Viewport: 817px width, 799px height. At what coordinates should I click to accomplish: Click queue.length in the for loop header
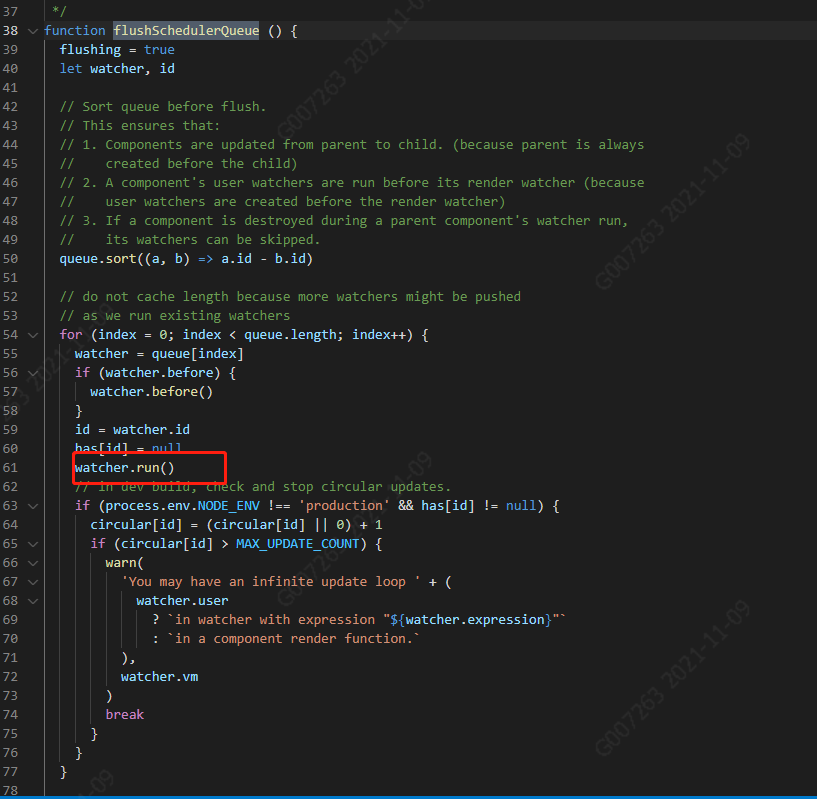290,335
